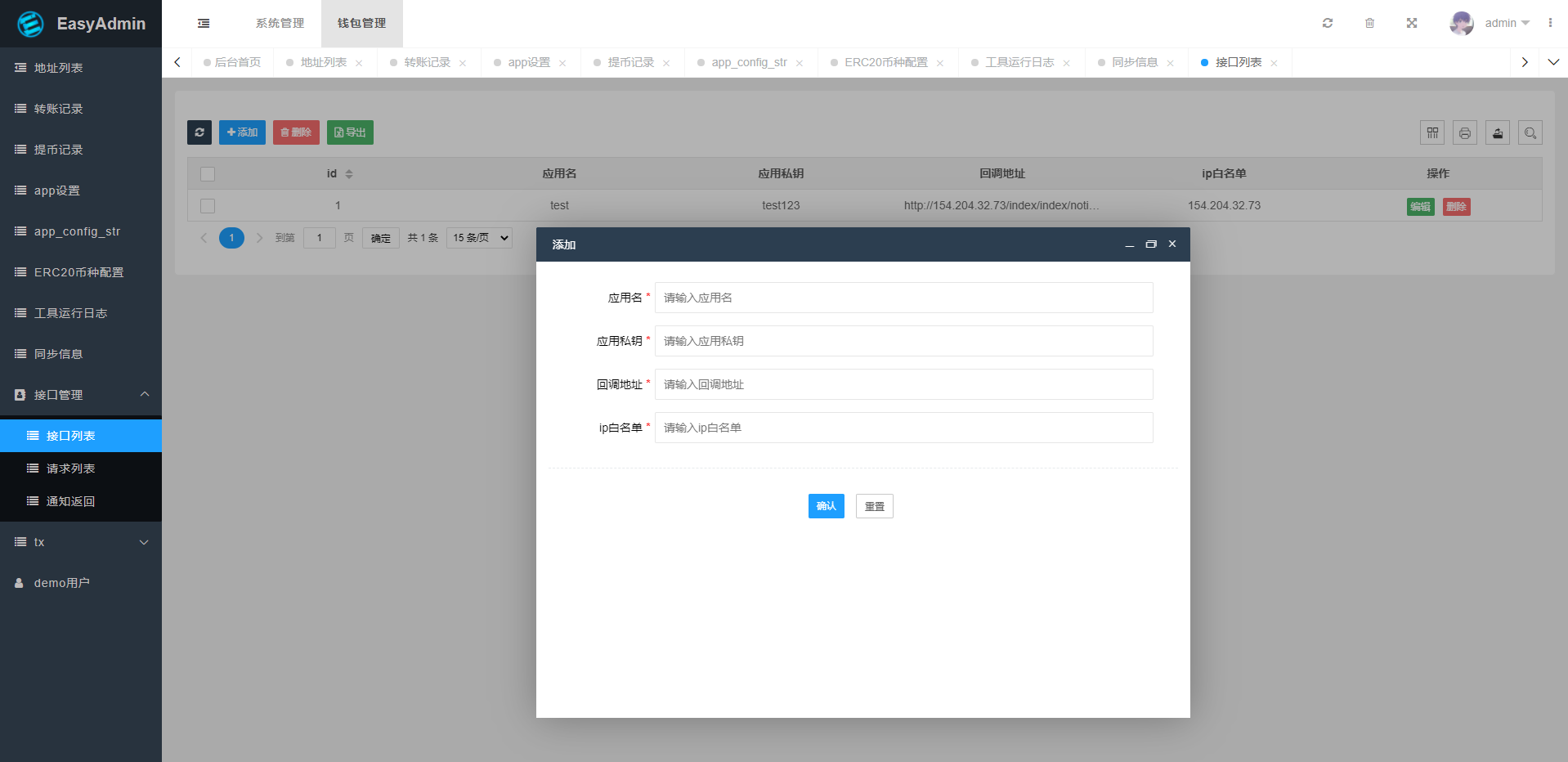This screenshot has width=1568, height=762.
Task: Collapse the 接口管理 sidebar section
Action: tap(81, 395)
